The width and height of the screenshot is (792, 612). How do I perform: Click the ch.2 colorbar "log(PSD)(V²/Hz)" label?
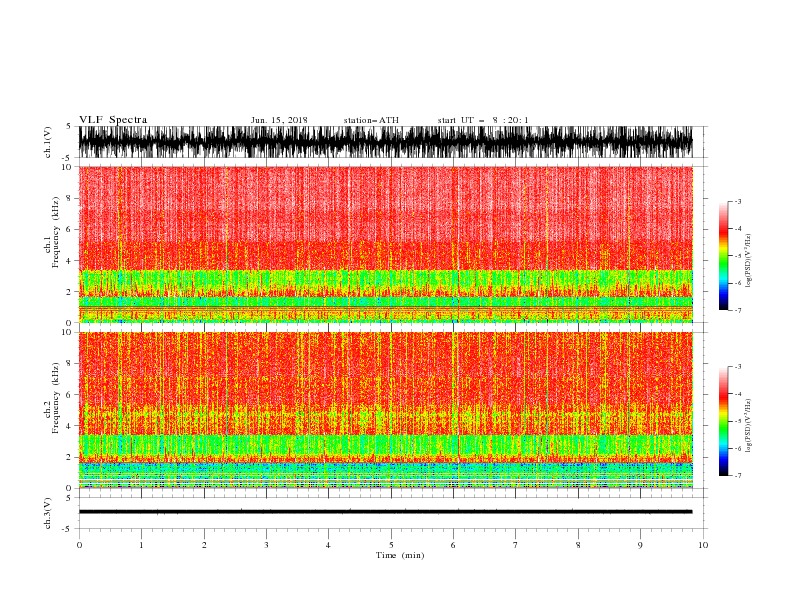coord(749,425)
